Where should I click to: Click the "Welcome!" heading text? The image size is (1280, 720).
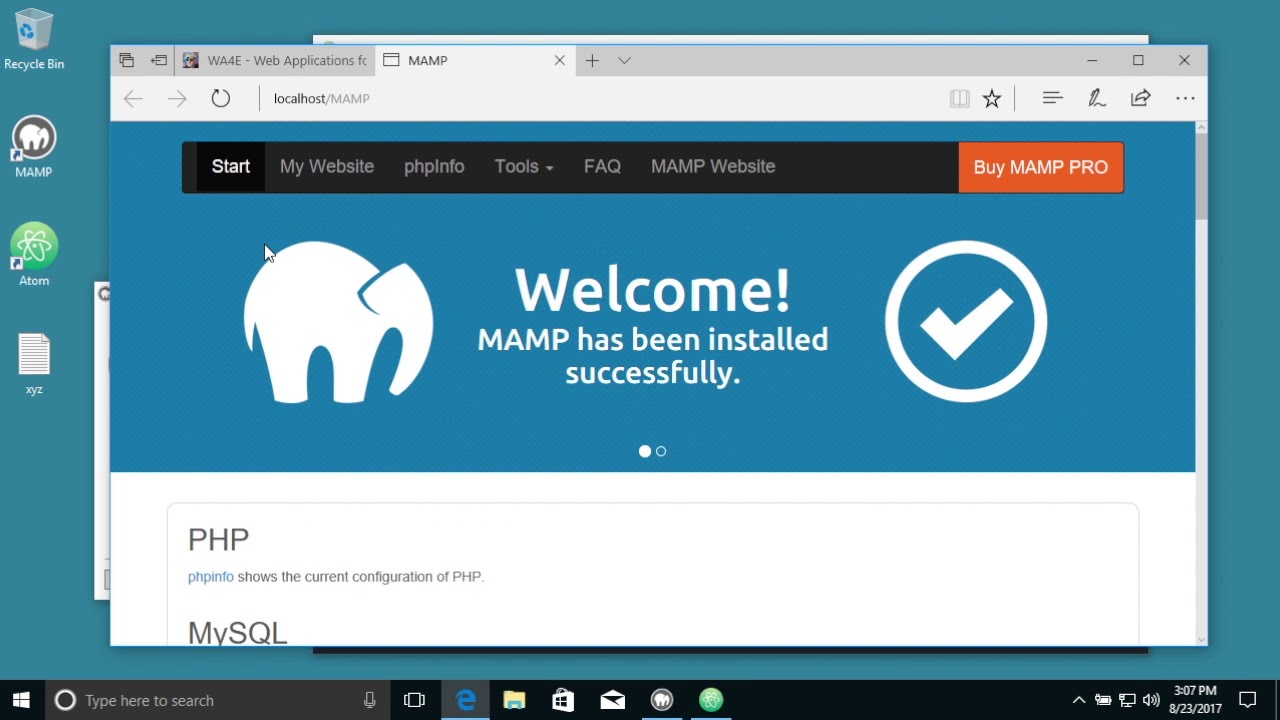pyautogui.click(x=653, y=290)
